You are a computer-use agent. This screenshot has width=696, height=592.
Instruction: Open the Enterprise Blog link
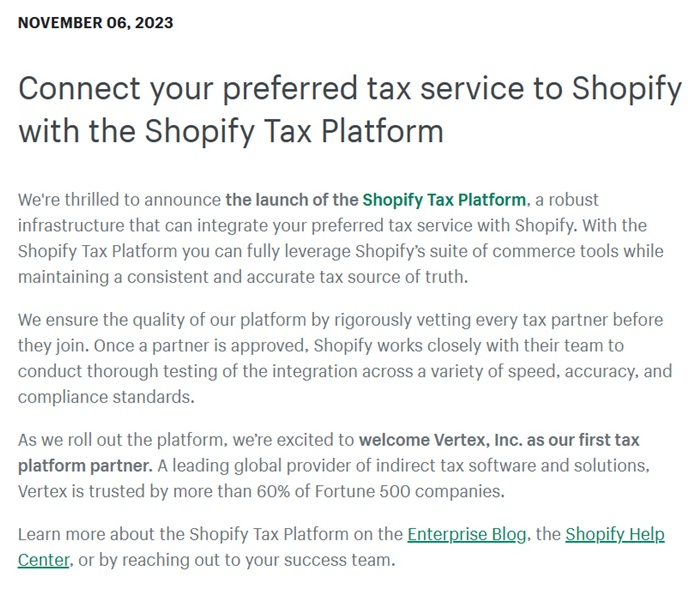point(466,534)
